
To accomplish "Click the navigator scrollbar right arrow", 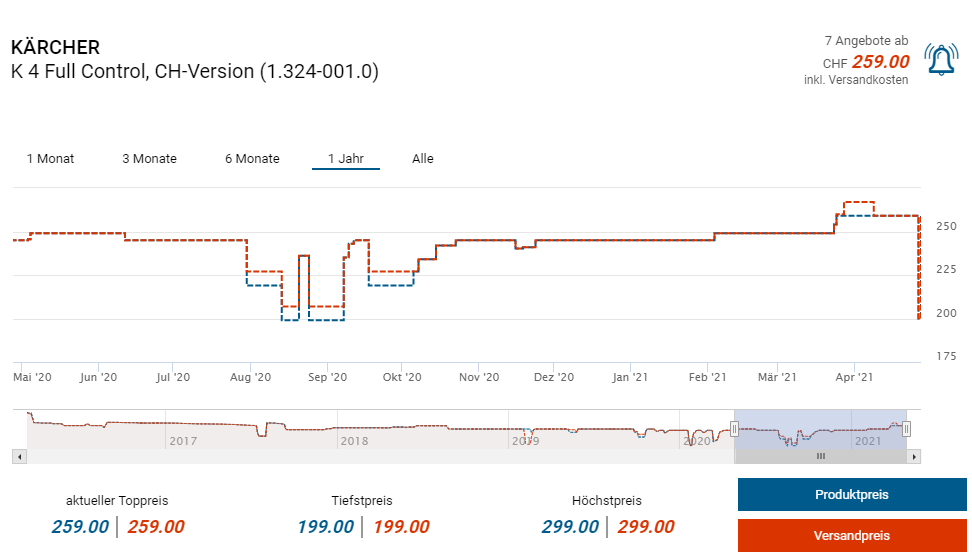I will [x=914, y=456].
